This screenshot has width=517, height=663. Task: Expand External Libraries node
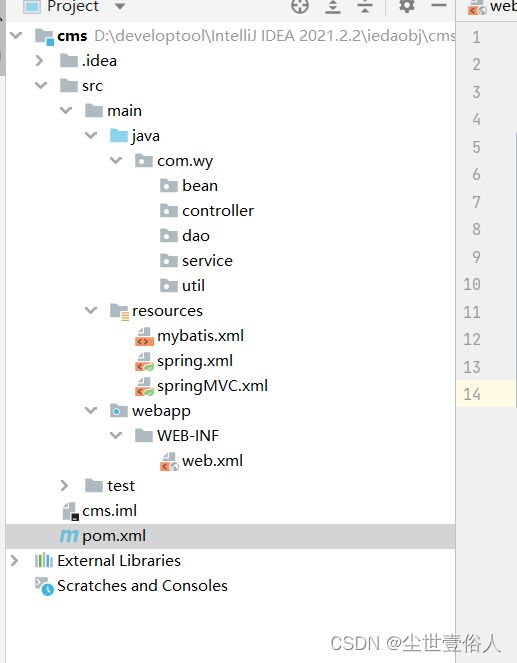tap(14, 561)
